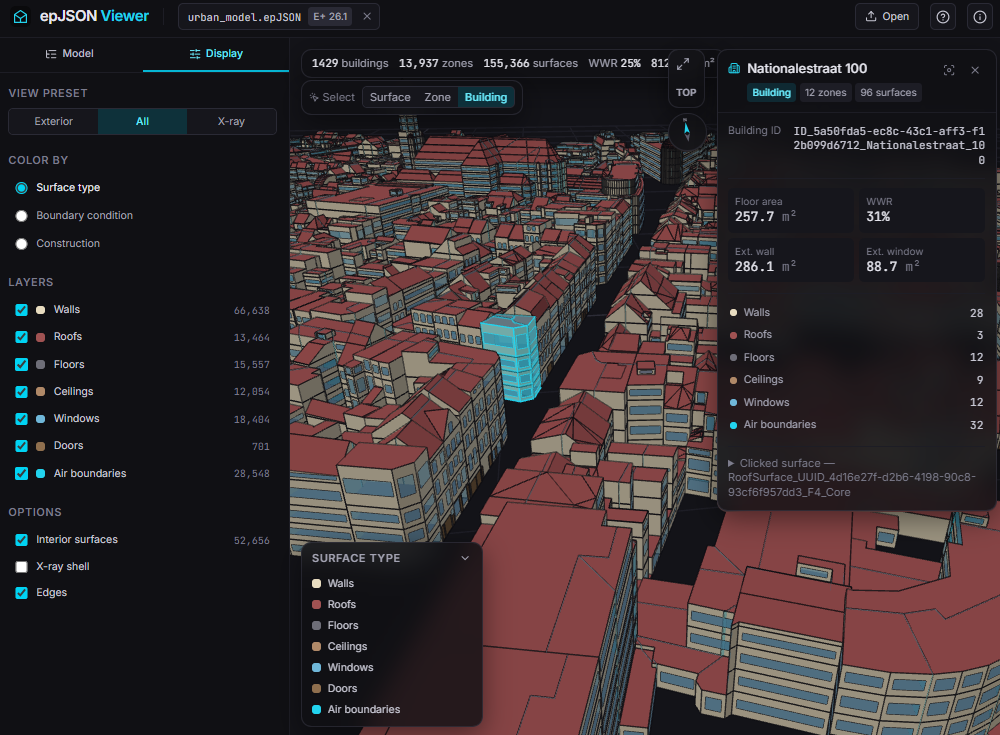1000x735 pixels.
Task: Click the E+ 26.1 version badge
Action: [x=330, y=17]
